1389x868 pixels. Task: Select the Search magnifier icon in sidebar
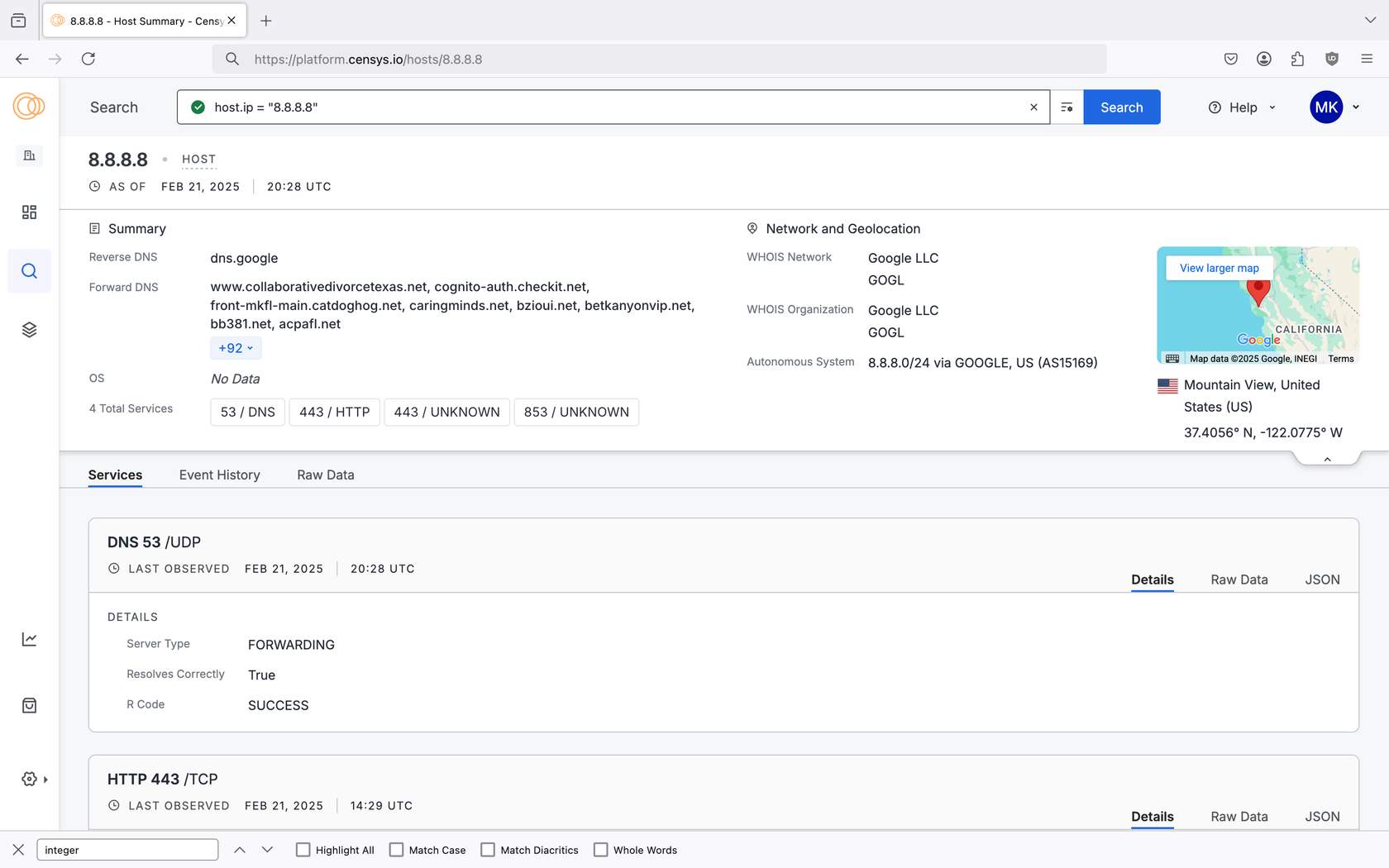29,271
